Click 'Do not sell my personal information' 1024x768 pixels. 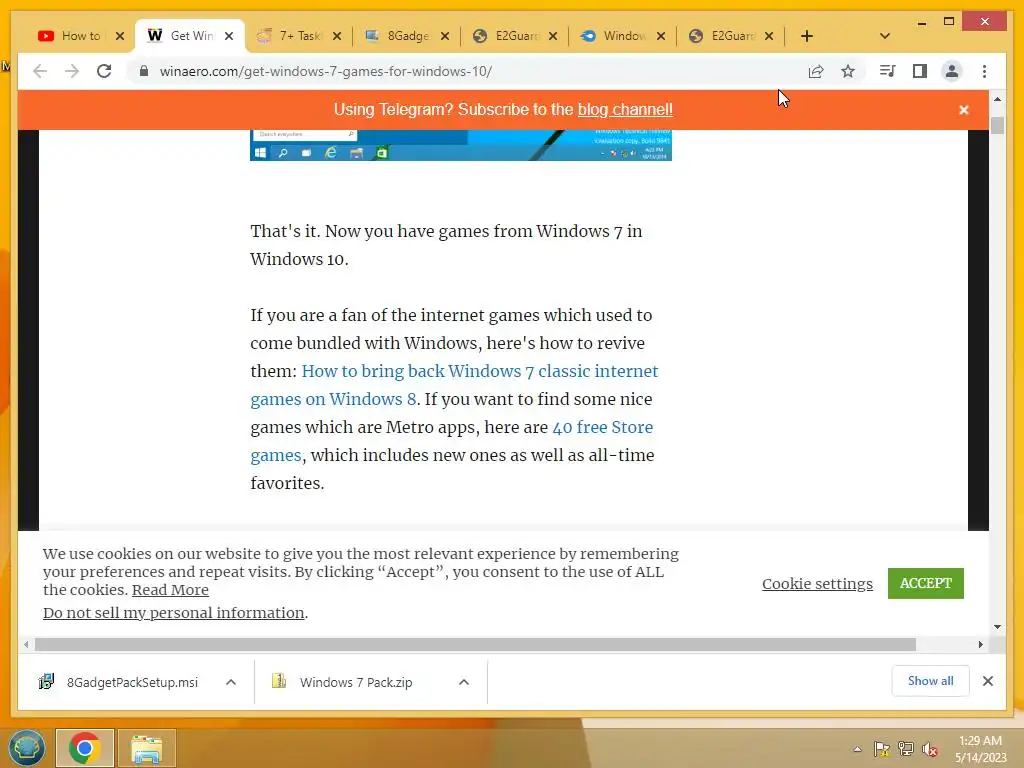(174, 613)
